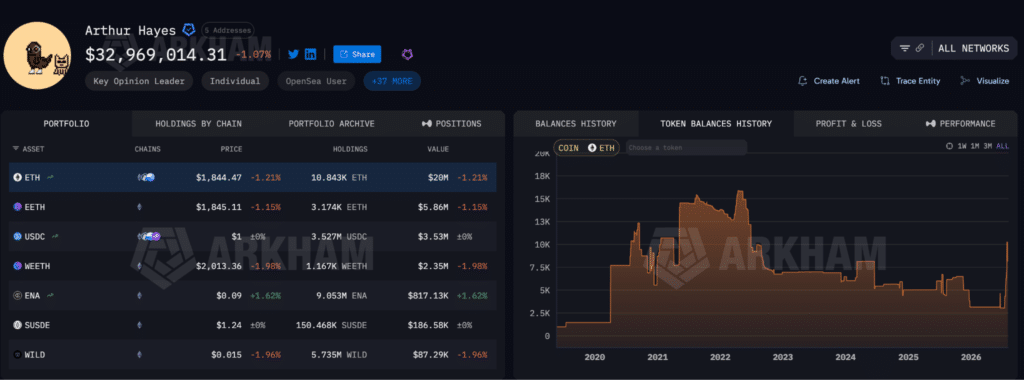
Task: Select the $1,844.47 ETH price cell
Action: pyautogui.click(x=219, y=177)
